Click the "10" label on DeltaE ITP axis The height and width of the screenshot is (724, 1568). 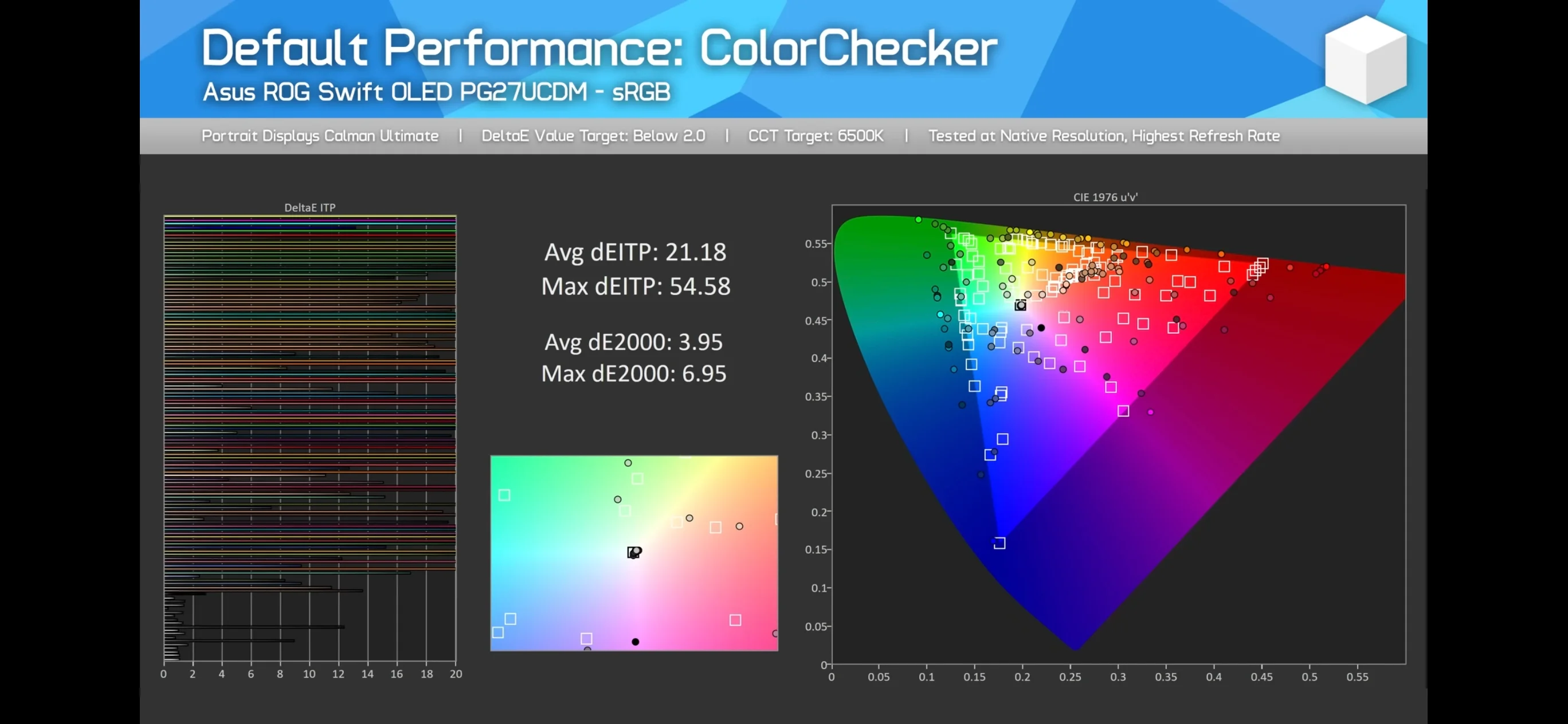coord(309,674)
